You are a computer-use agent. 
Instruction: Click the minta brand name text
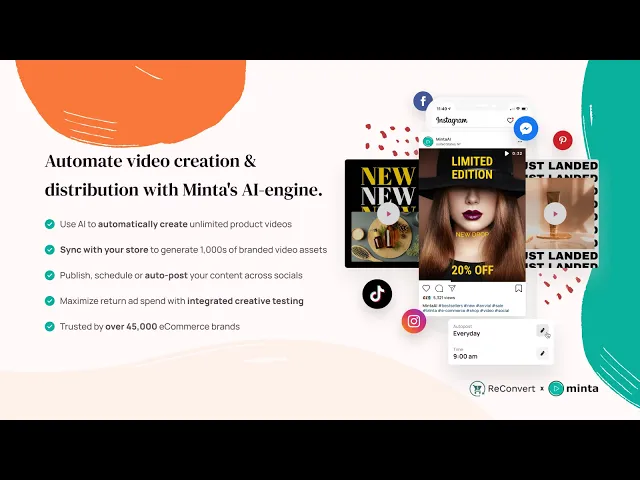point(582,389)
